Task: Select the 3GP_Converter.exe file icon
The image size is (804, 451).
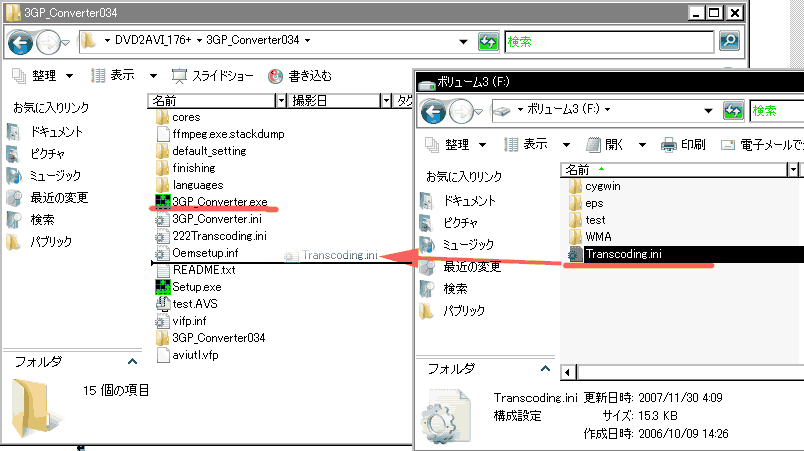Action: click(x=163, y=201)
